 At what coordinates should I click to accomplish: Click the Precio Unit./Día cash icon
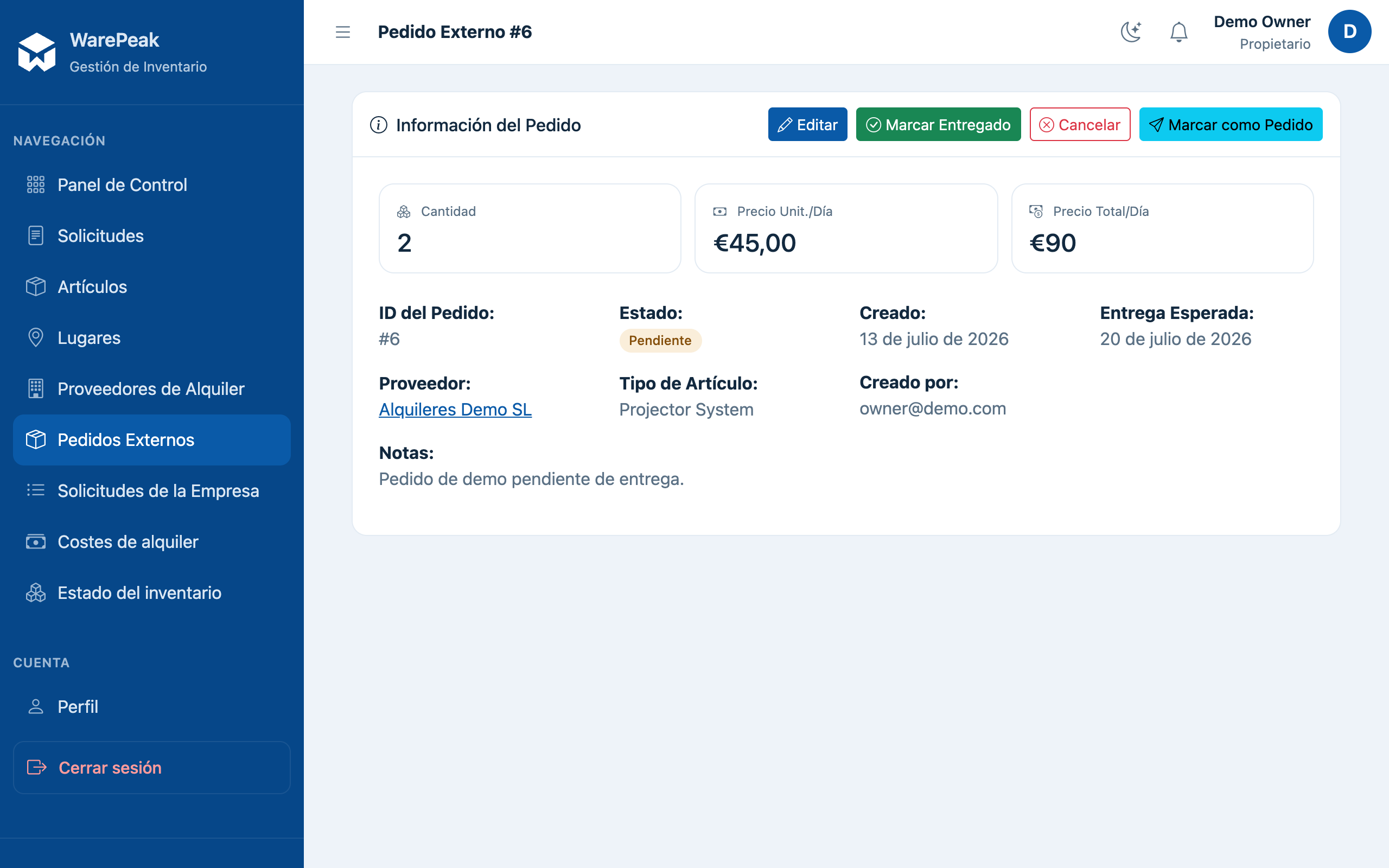[720, 212]
